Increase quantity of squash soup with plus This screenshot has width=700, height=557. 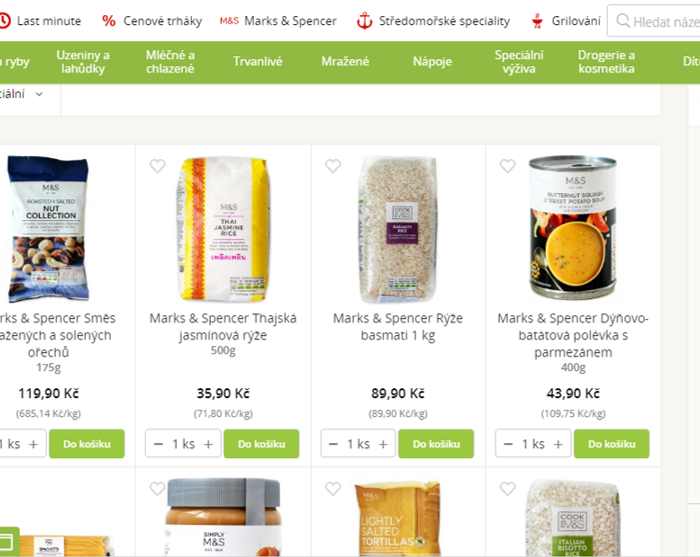[x=558, y=444]
